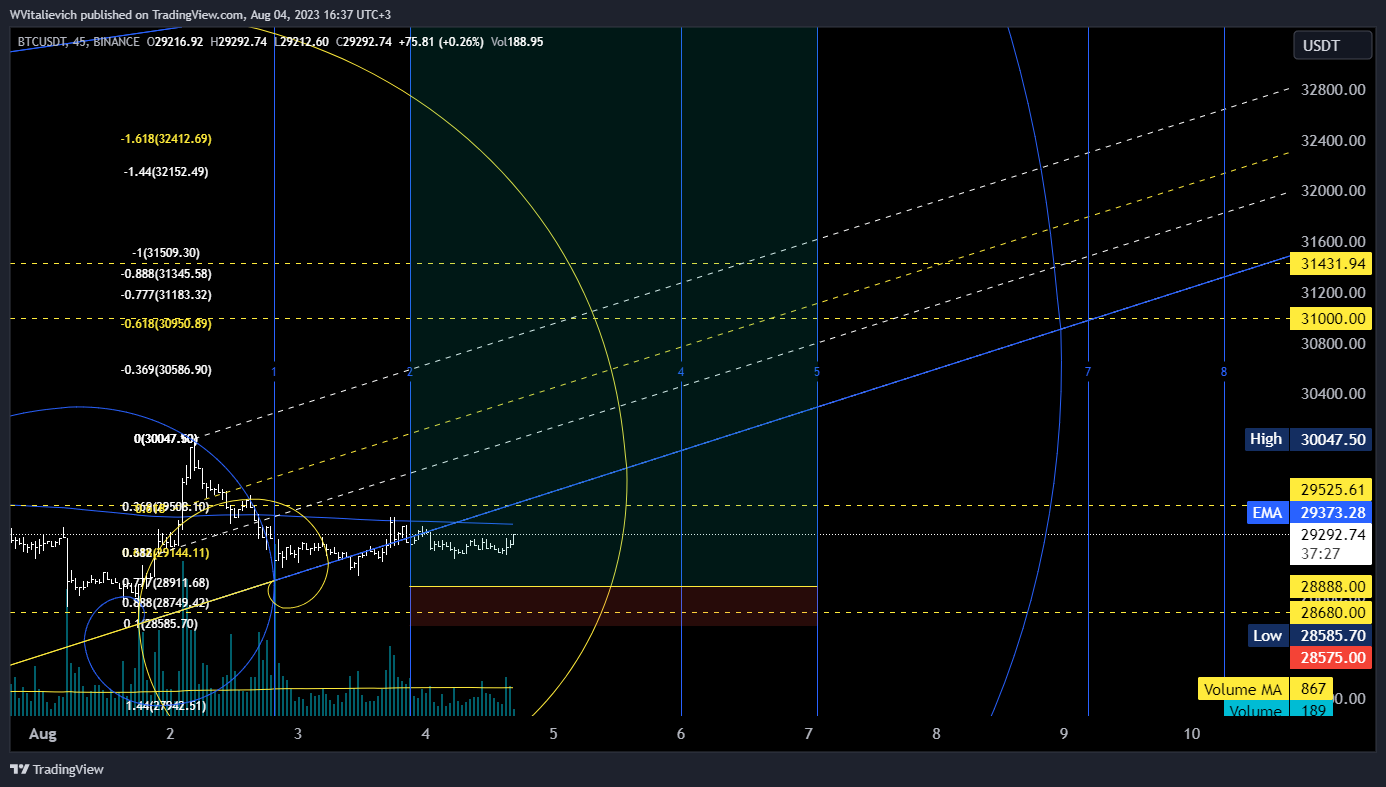Select the 0.777(28911.68) Fibonacci label
The width and height of the screenshot is (1386, 787).
[x=166, y=583]
